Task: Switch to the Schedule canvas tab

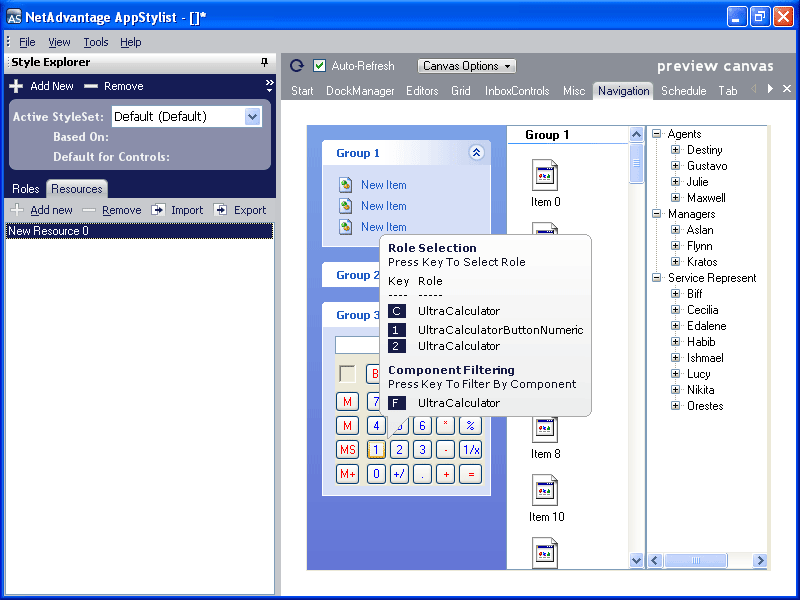Action: 683,90
